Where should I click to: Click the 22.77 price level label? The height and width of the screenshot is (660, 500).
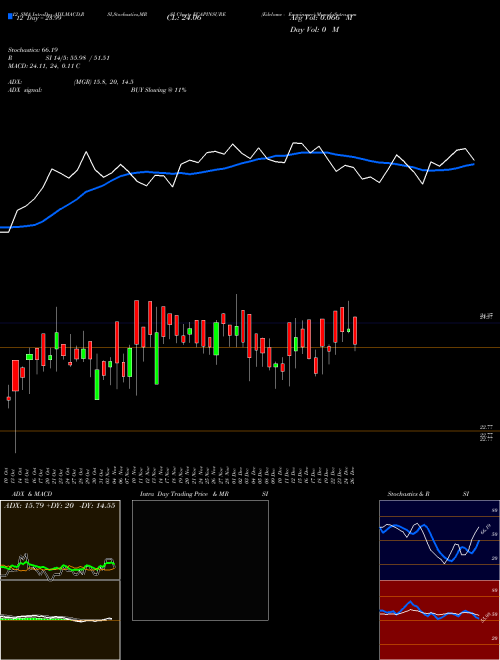[487, 427]
